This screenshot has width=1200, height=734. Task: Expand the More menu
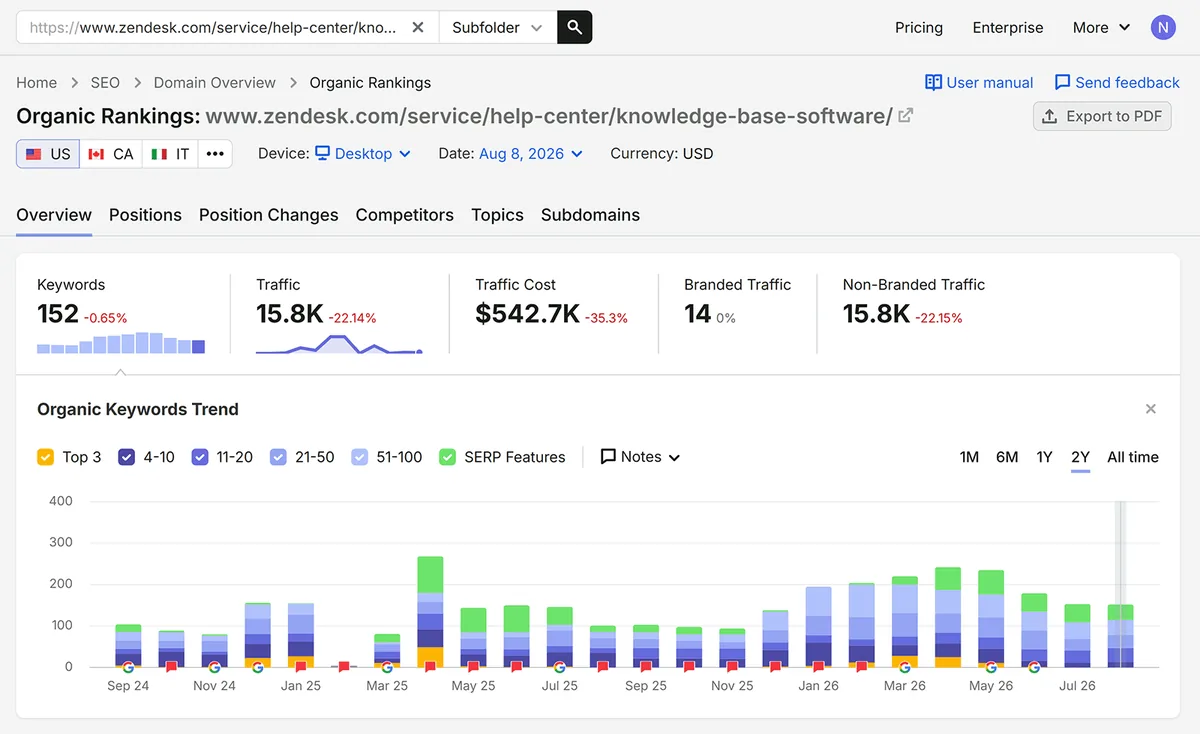1101,28
